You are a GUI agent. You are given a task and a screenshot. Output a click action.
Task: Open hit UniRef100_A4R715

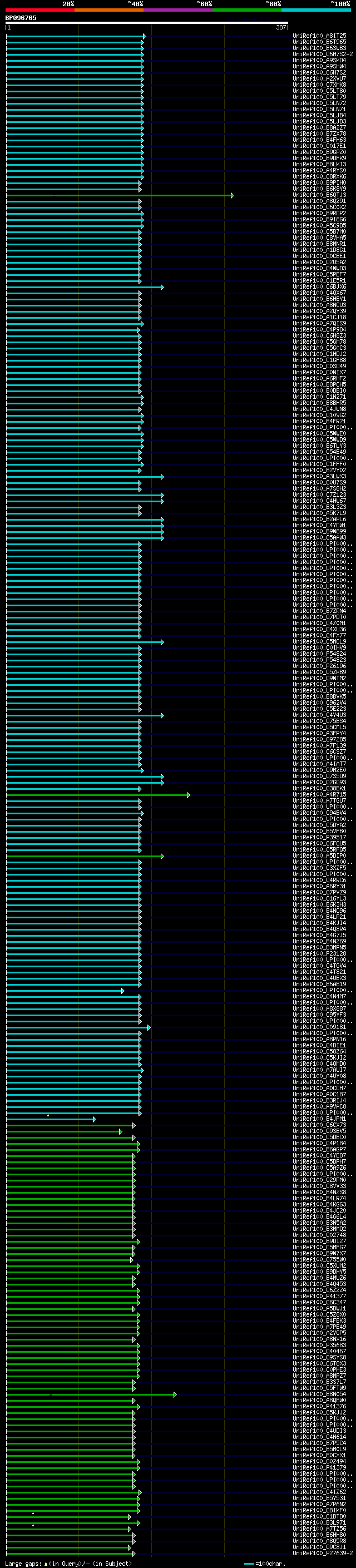(319, 794)
